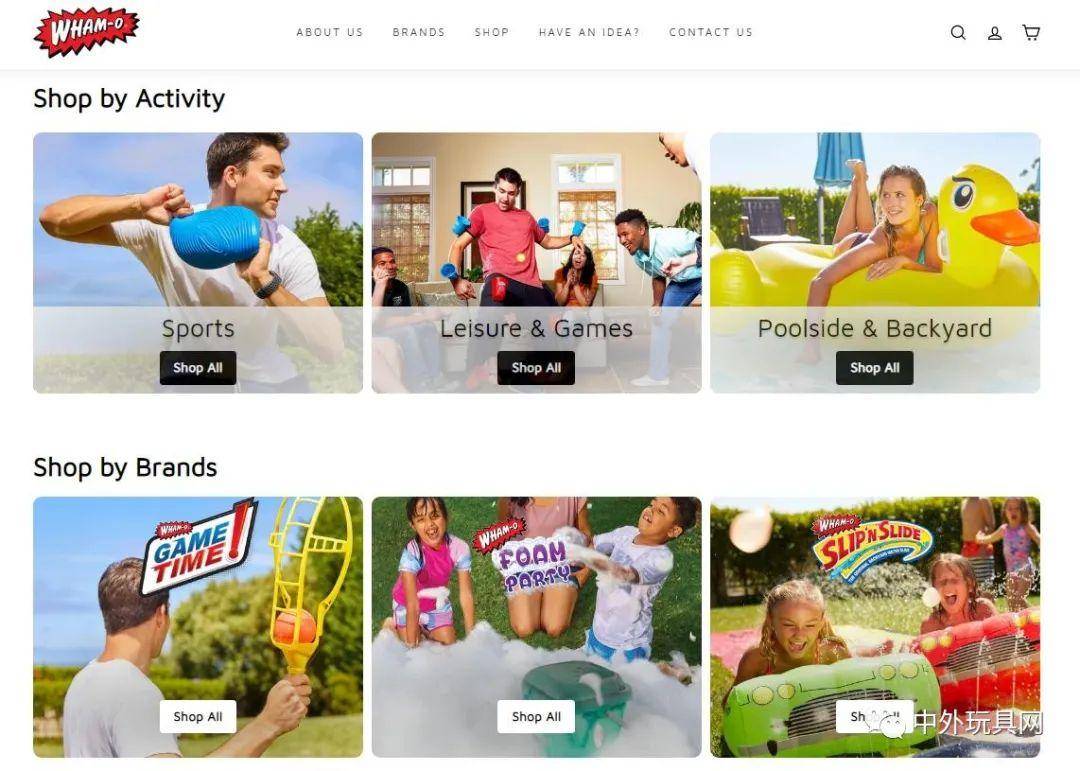
Task: Select the Shop navigation item
Action: pos(492,32)
